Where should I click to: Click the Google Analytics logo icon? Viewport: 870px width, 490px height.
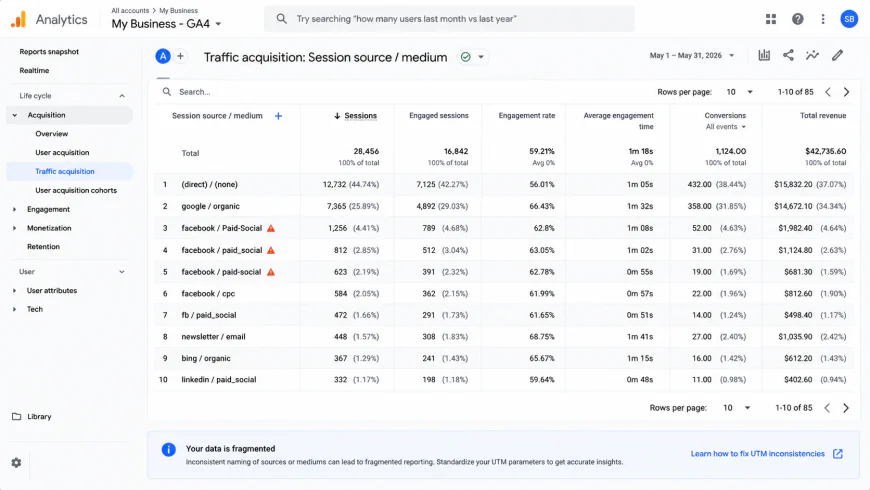18,19
